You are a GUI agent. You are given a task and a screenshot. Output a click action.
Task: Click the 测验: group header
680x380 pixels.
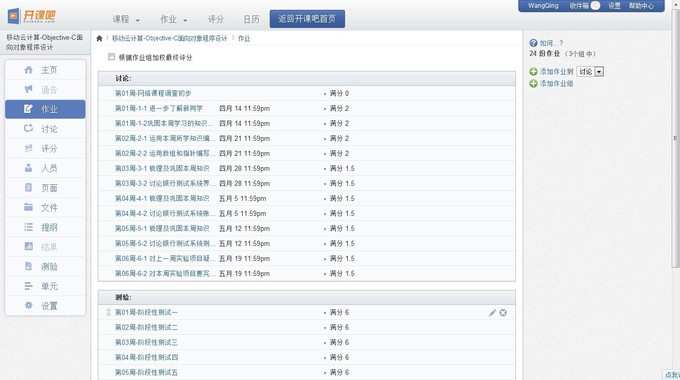coord(307,298)
